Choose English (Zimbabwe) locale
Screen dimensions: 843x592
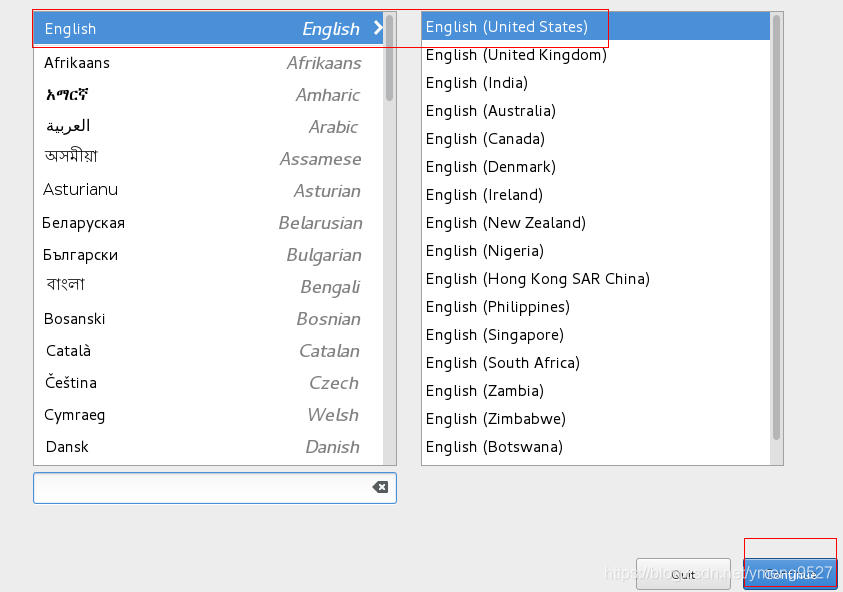tap(596, 418)
